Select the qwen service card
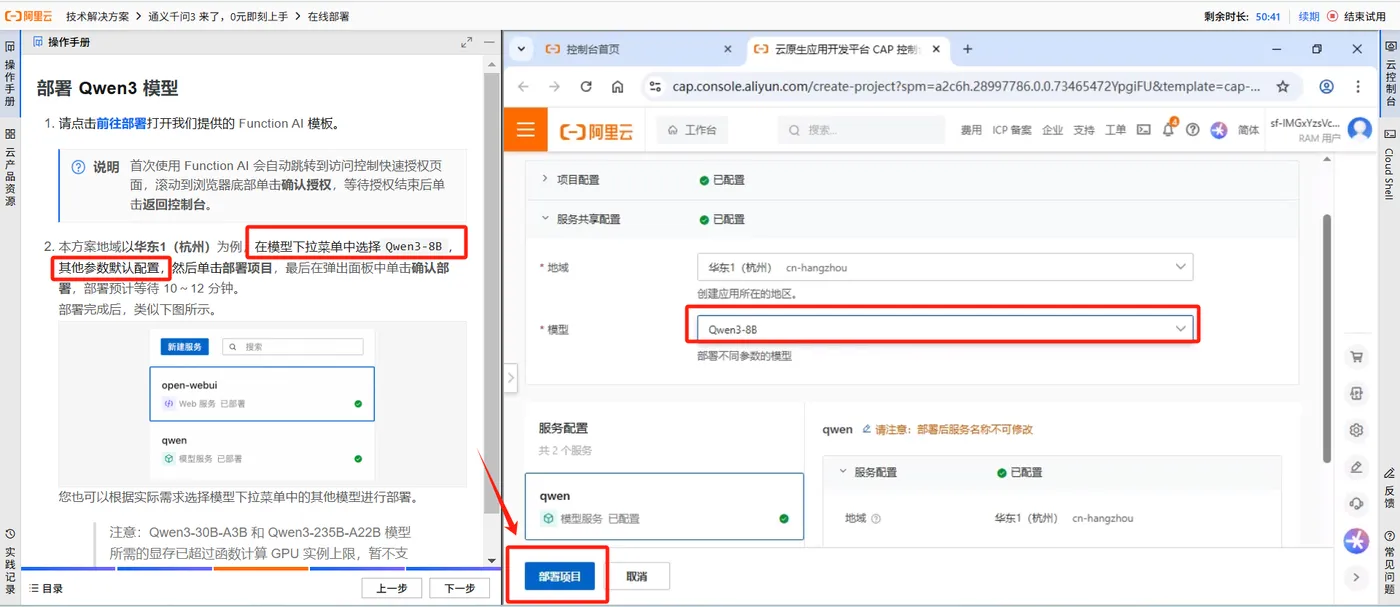Screen dimensions: 1400x607 point(664,506)
